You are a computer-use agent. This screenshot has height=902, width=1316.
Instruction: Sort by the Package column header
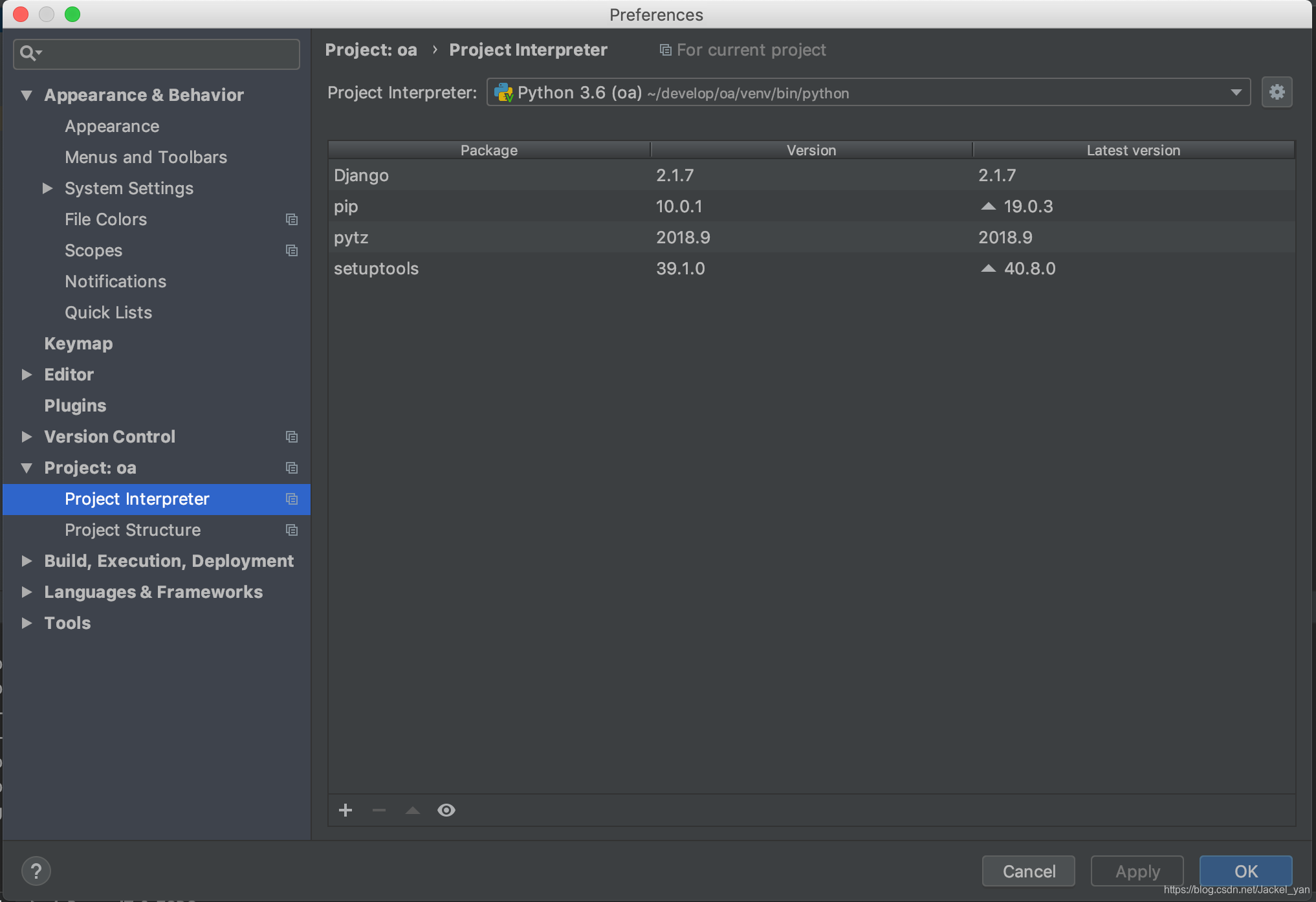point(489,150)
